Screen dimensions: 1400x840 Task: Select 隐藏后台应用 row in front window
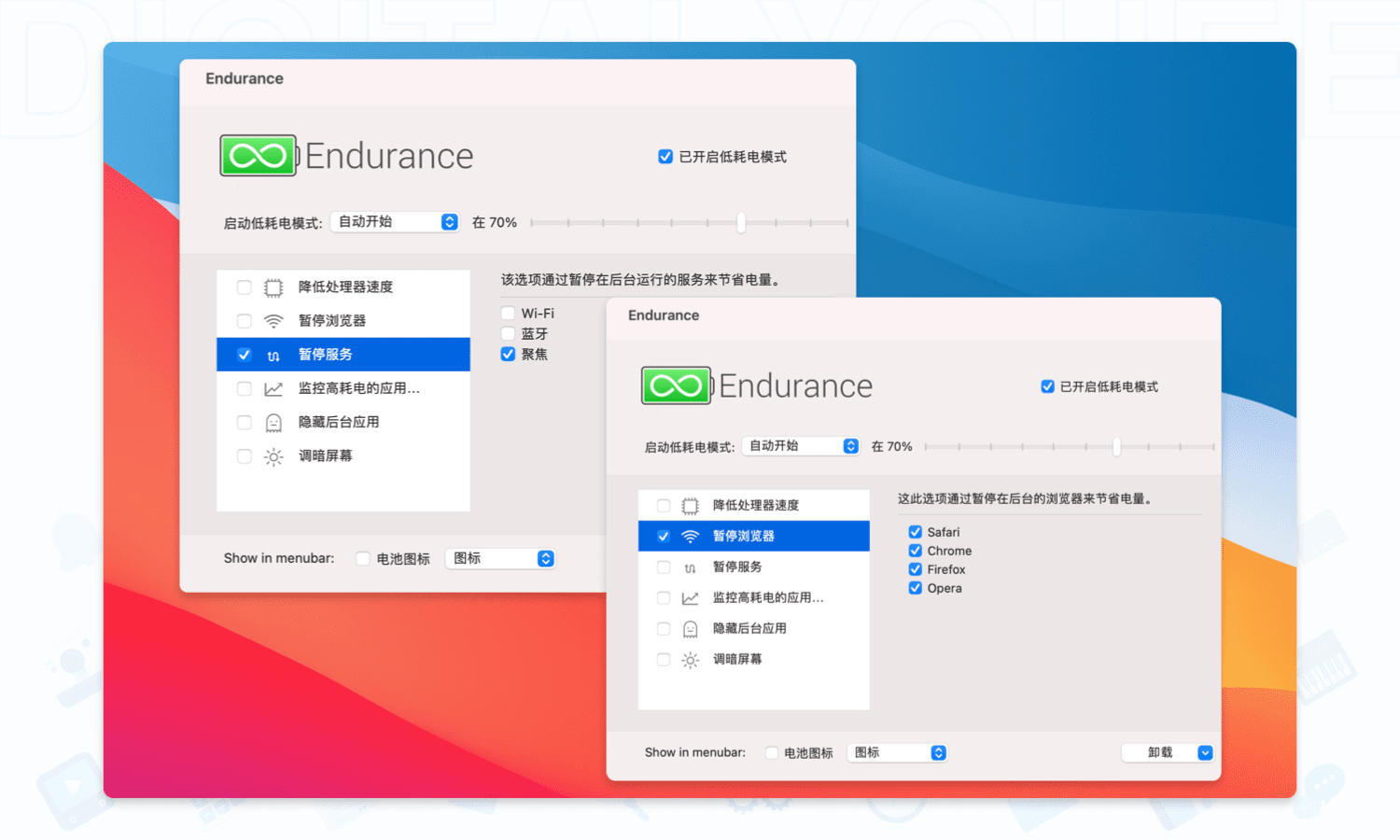point(754,629)
